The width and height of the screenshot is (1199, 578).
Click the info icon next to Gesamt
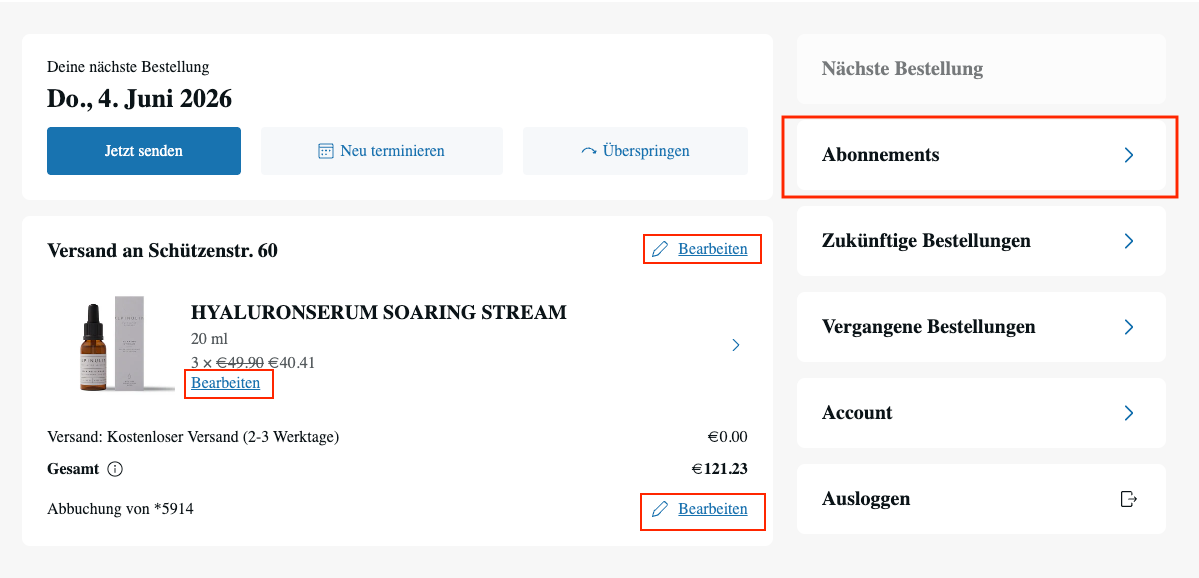115,469
